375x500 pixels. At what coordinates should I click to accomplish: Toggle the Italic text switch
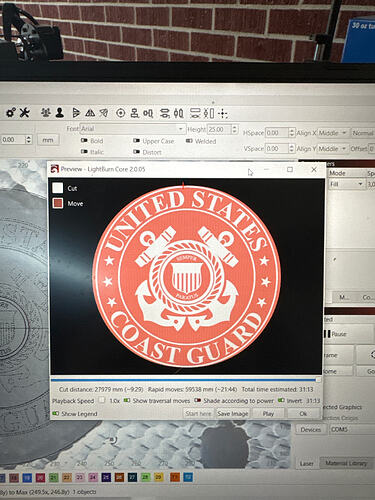pyautogui.click(x=84, y=152)
